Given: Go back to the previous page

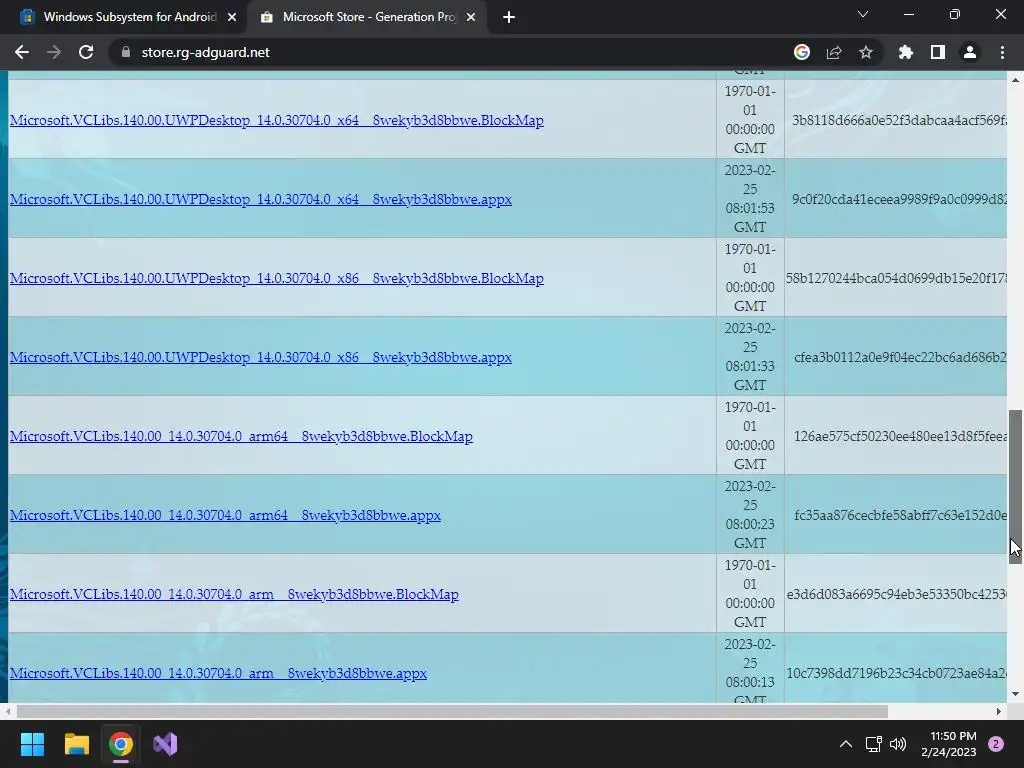Looking at the screenshot, I should coord(22,52).
